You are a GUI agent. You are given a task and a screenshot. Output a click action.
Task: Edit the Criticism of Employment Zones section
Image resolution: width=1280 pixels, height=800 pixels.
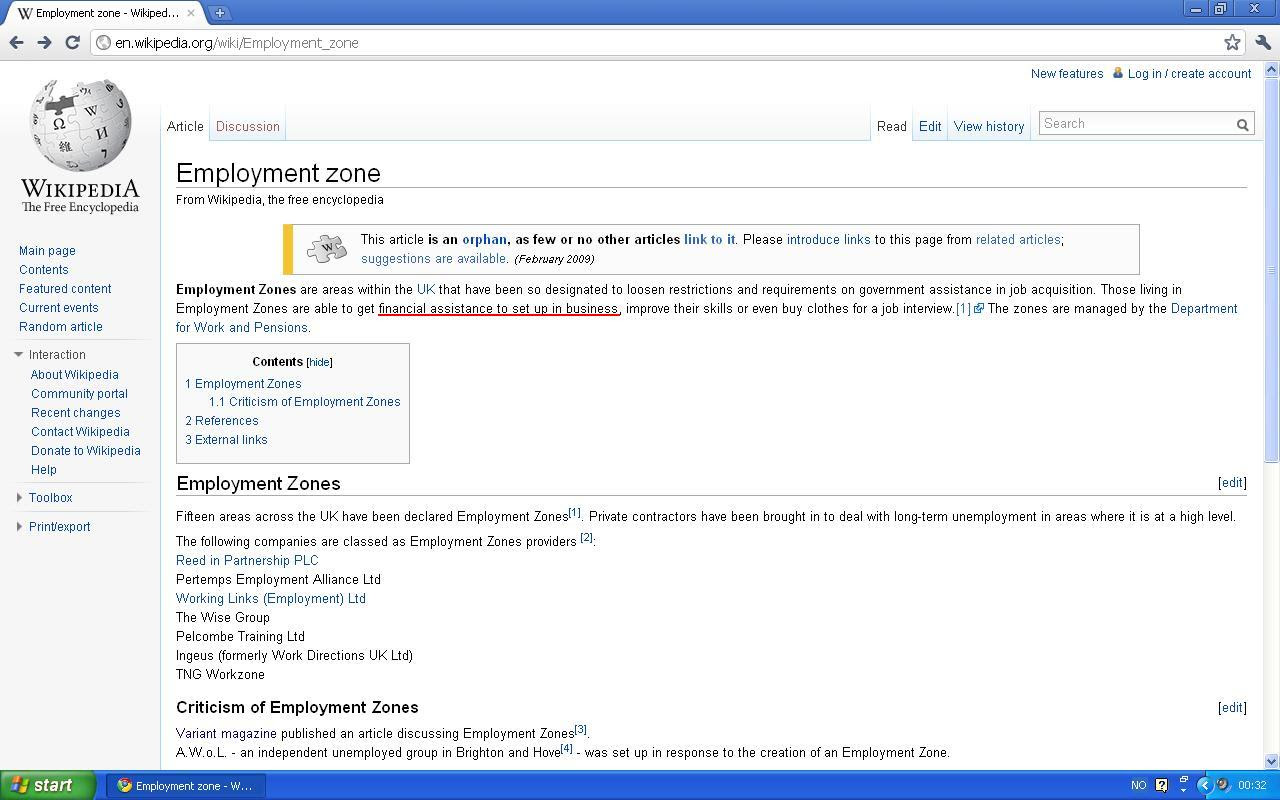[x=1232, y=707]
